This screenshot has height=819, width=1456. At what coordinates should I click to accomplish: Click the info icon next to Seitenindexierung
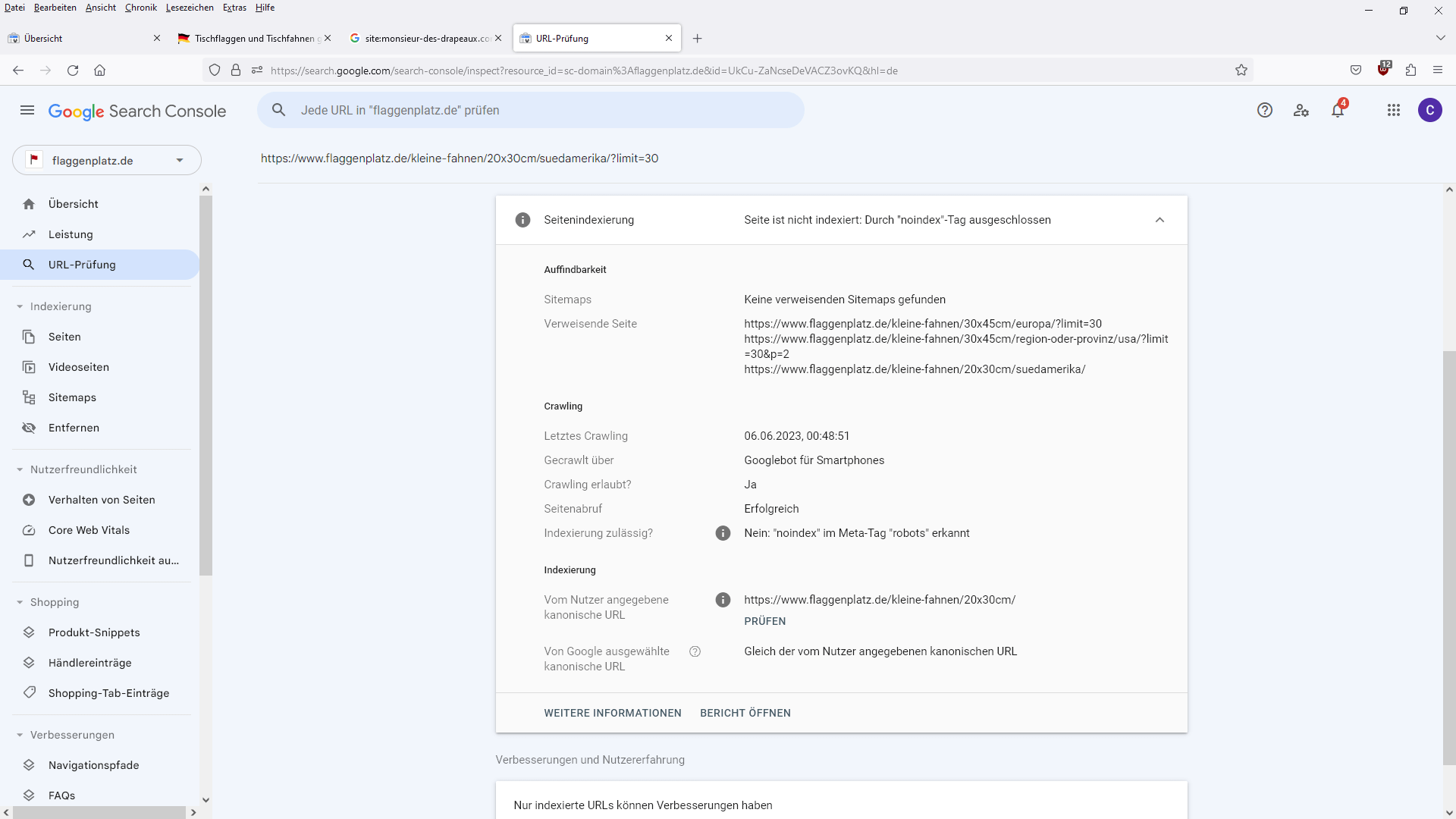coord(522,220)
